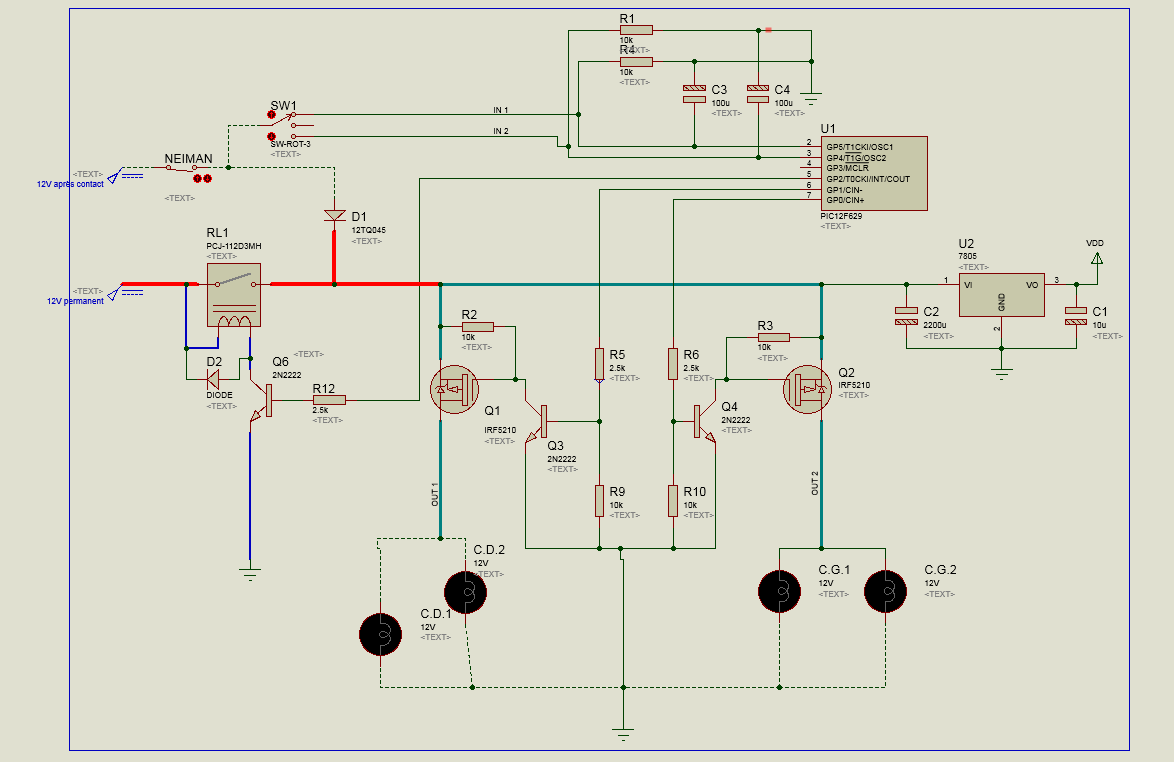Select lamp C.G.2 symbol

point(886,592)
